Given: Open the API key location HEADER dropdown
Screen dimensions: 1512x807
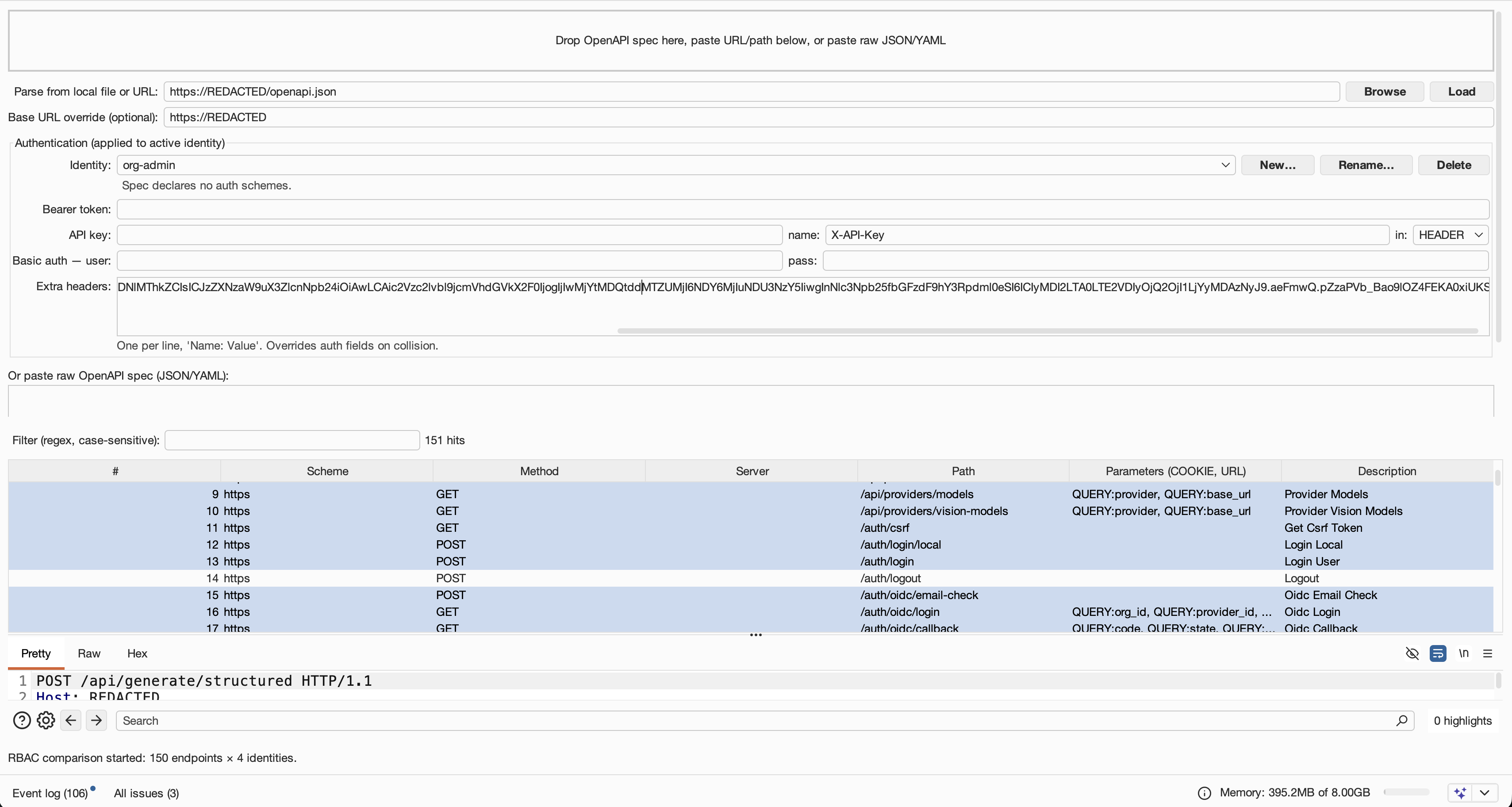Looking at the screenshot, I should 1451,235.
